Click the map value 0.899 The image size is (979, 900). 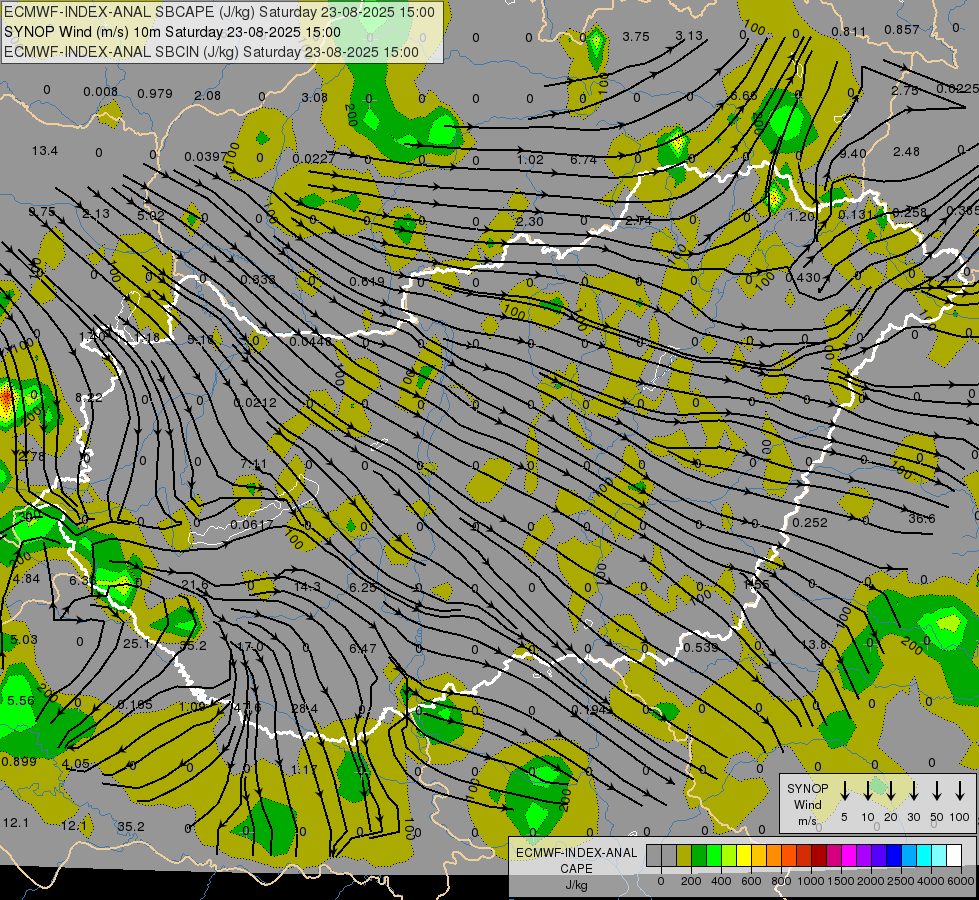19,761
